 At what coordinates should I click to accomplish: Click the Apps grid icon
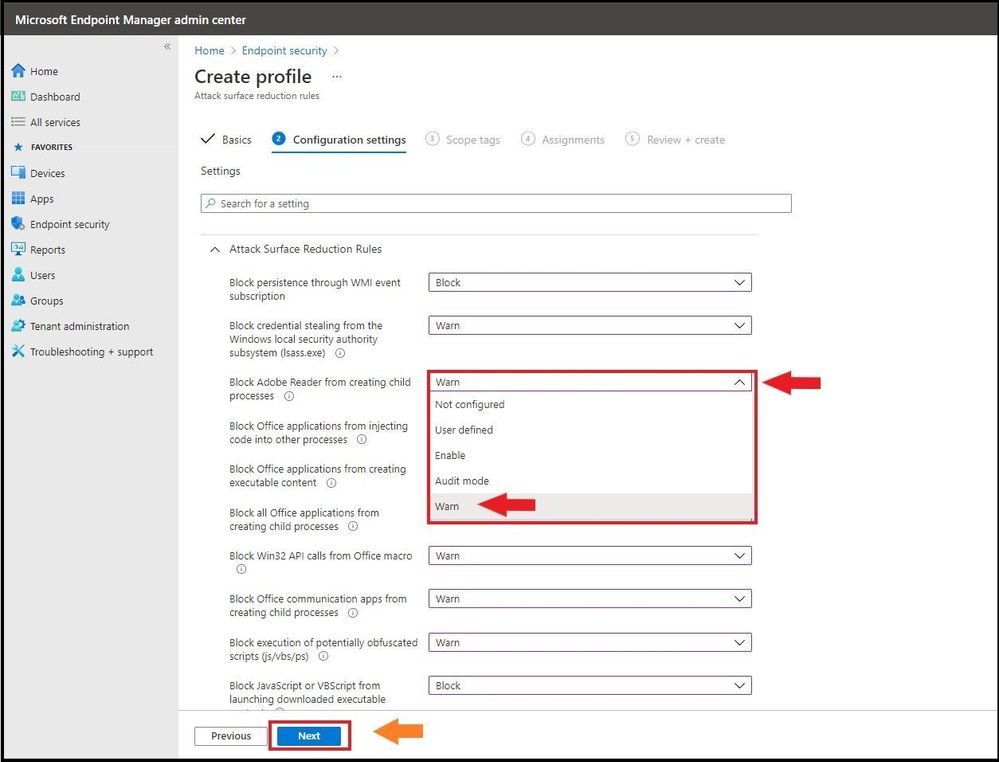[x=18, y=198]
